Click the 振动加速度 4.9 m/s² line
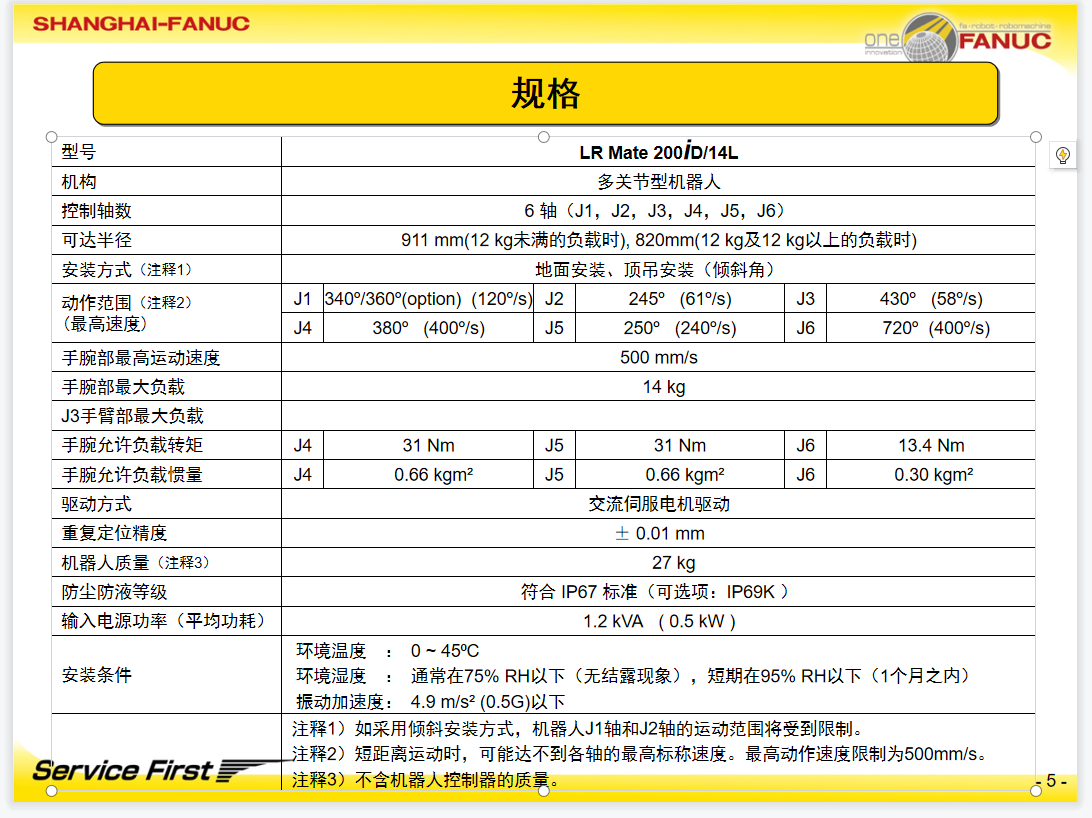The width and height of the screenshot is (1092, 818). tap(430, 702)
